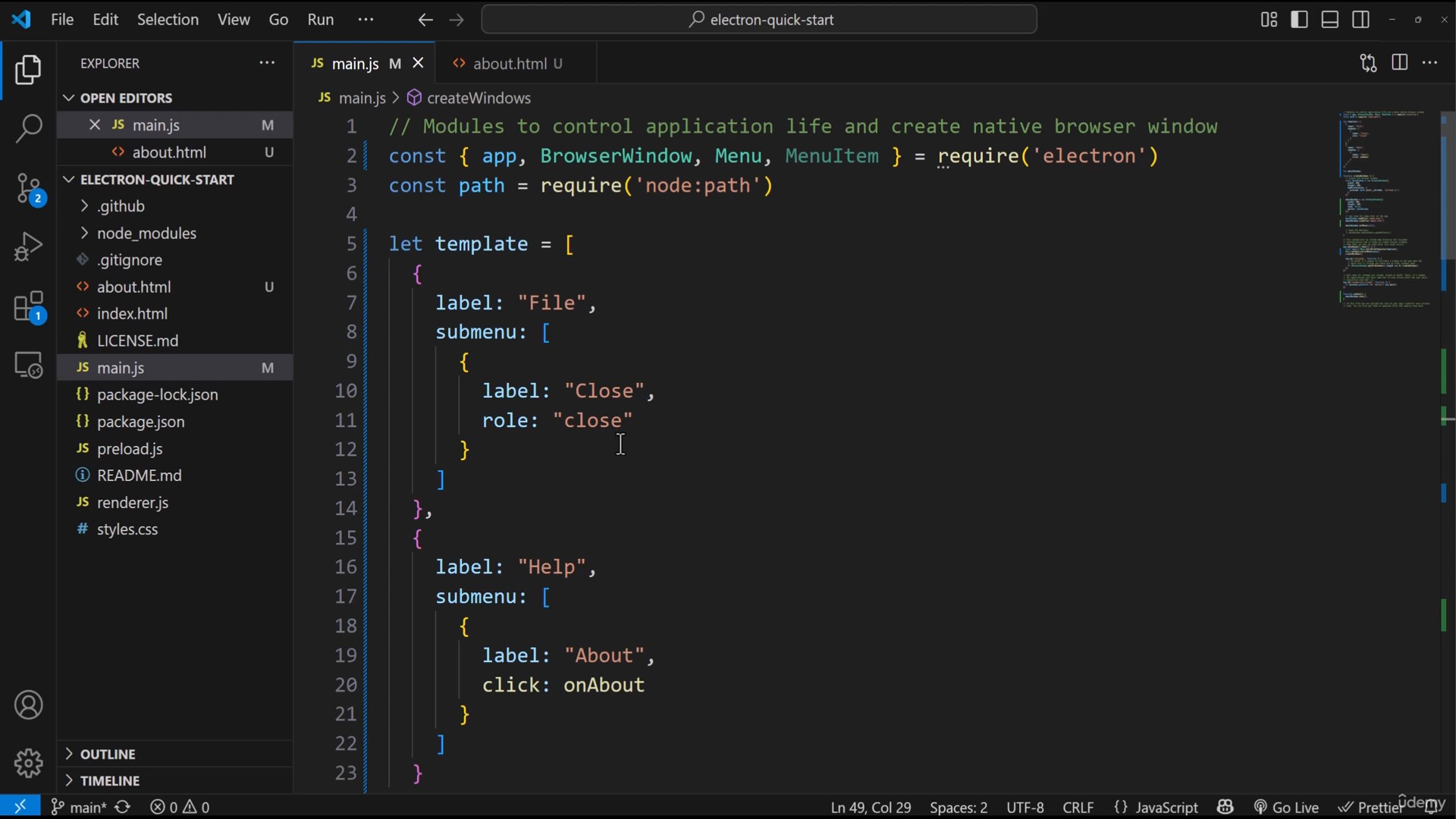Go to line via Ln 49, Col 29

coord(871,807)
